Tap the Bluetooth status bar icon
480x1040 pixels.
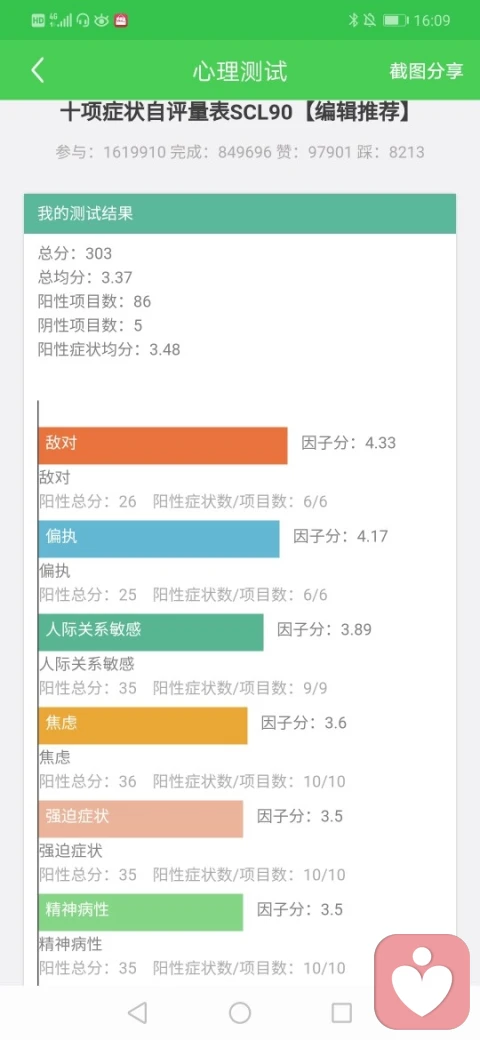pos(353,21)
